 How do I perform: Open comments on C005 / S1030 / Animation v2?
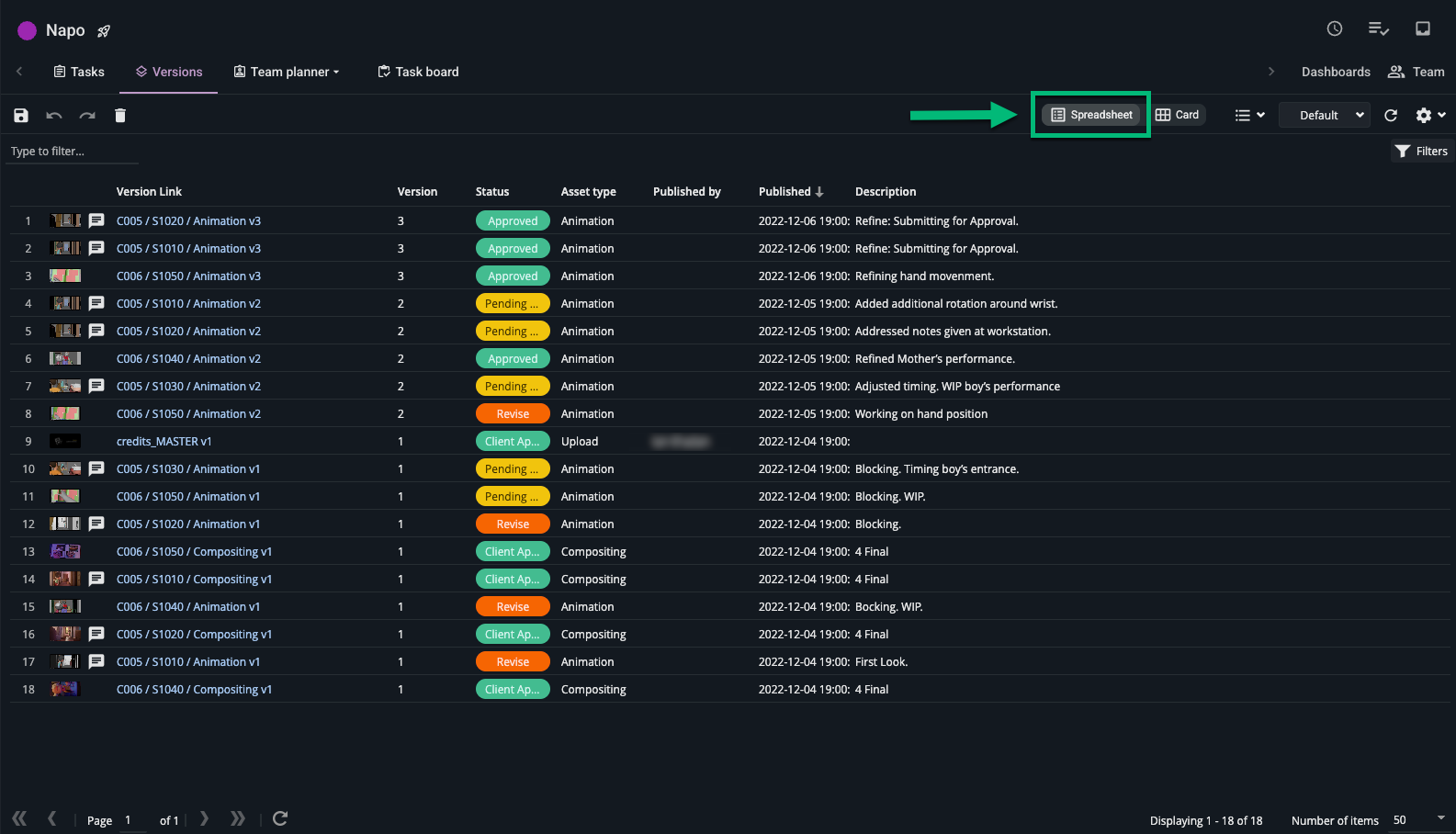[96, 386]
